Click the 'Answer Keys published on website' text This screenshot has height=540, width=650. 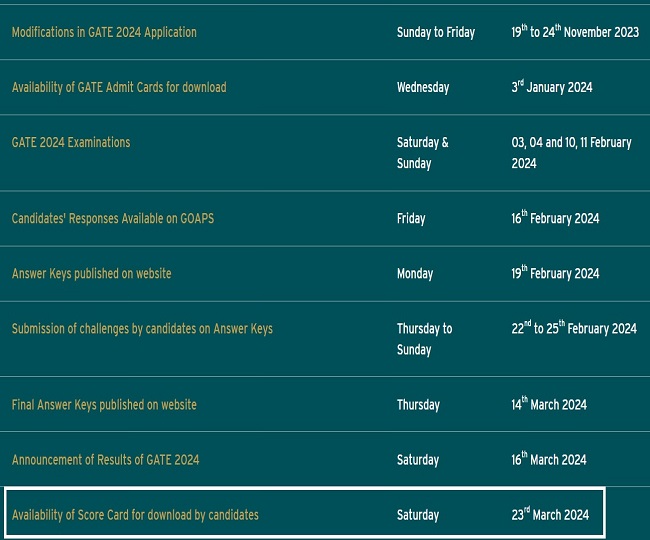(91, 273)
